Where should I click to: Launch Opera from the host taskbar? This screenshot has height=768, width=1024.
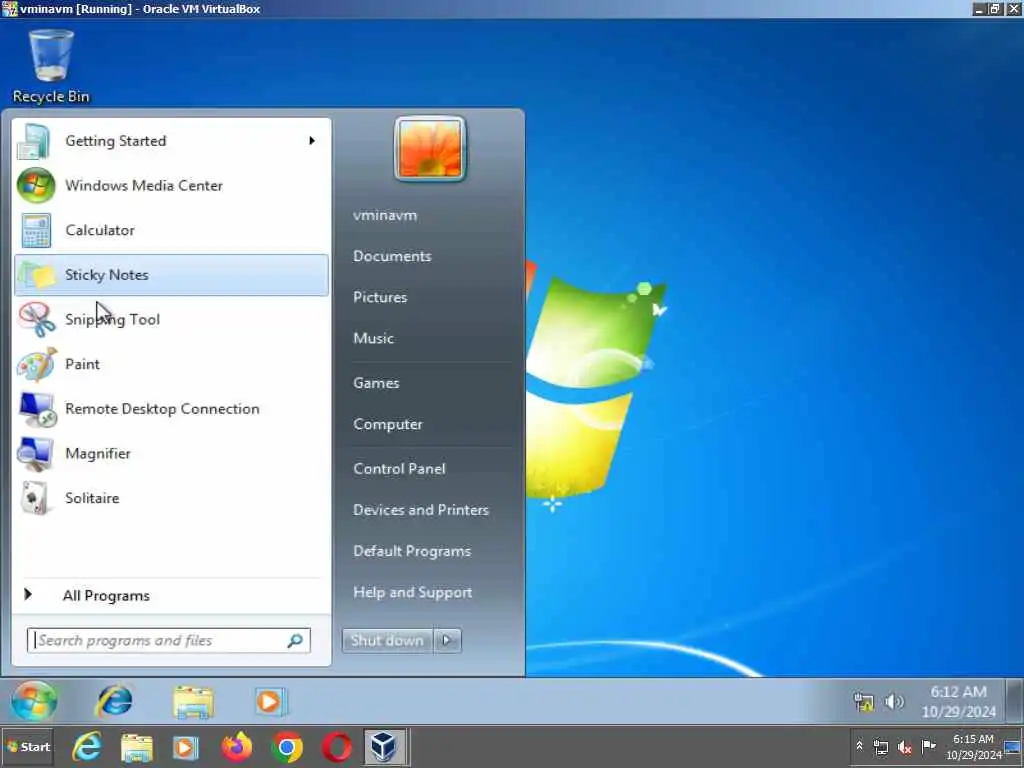pos(337,748)
